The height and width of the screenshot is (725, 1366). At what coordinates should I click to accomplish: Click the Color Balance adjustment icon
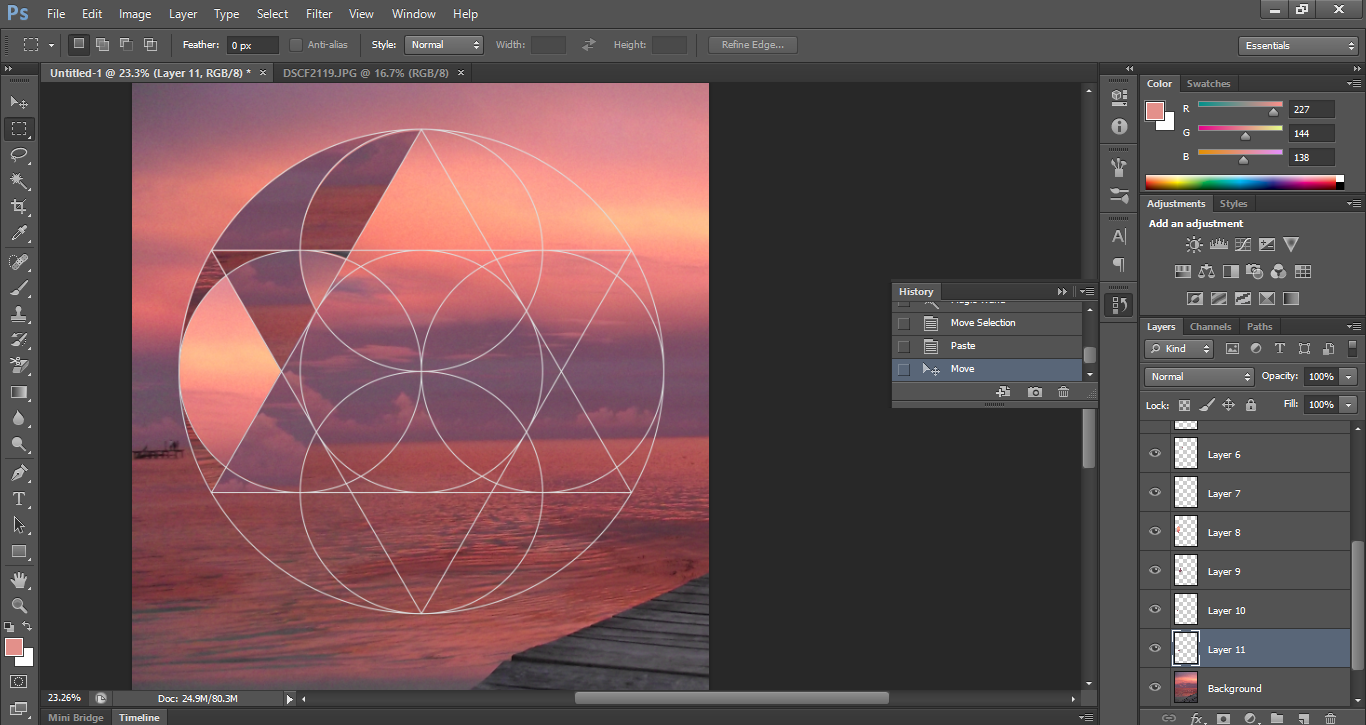click(1206, 271)
